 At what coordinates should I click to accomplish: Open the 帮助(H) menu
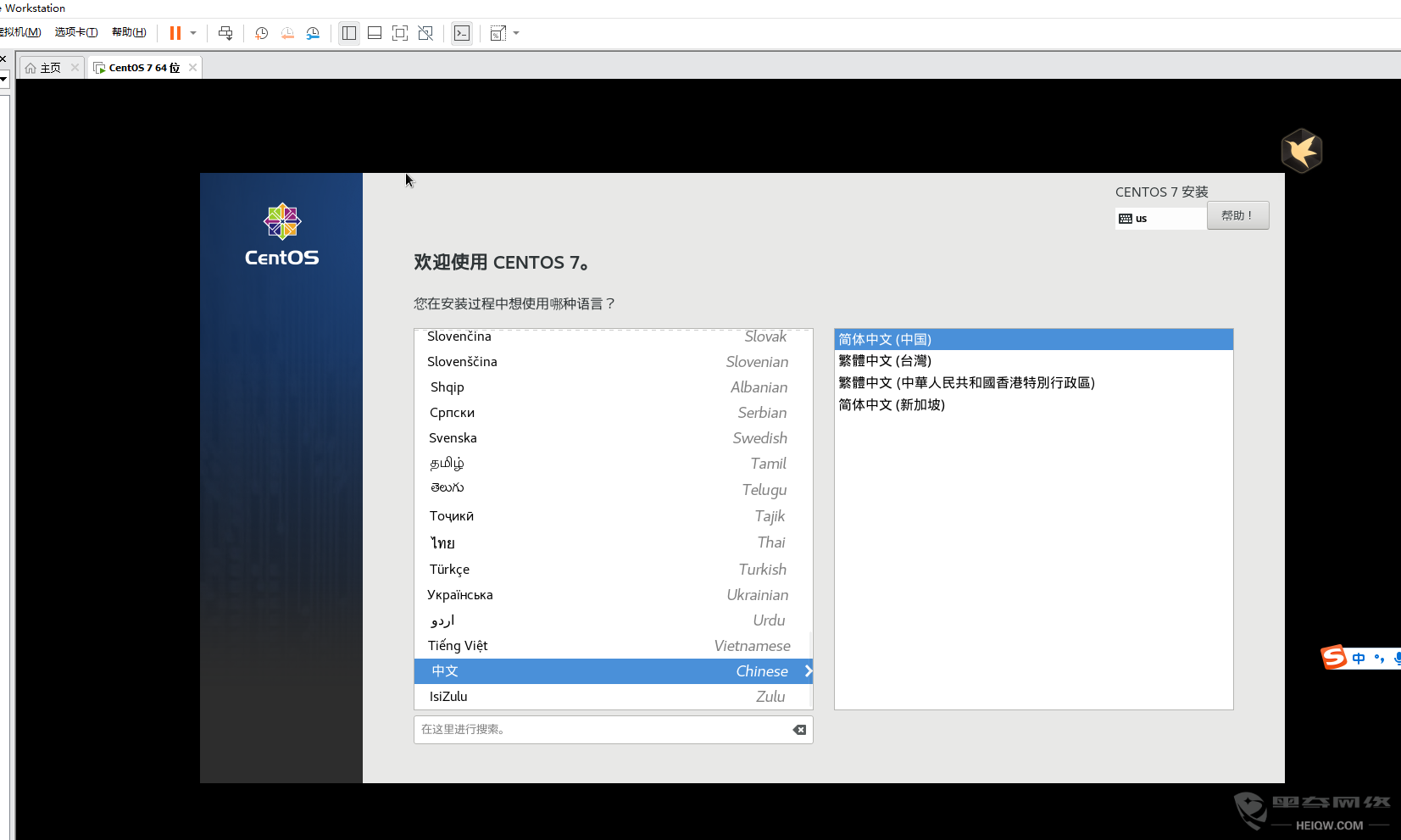(129, 32)
